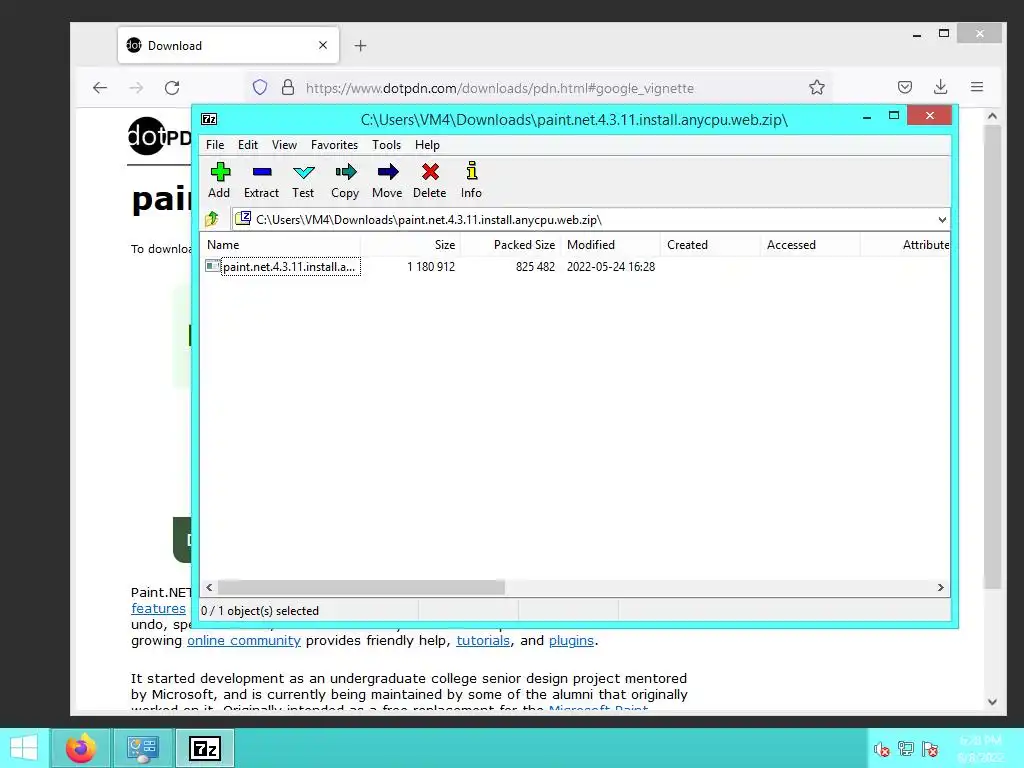Sort by Name column header
Image resolution: width=1024 pixels, height=768 pixels.
tap(281, 245)
